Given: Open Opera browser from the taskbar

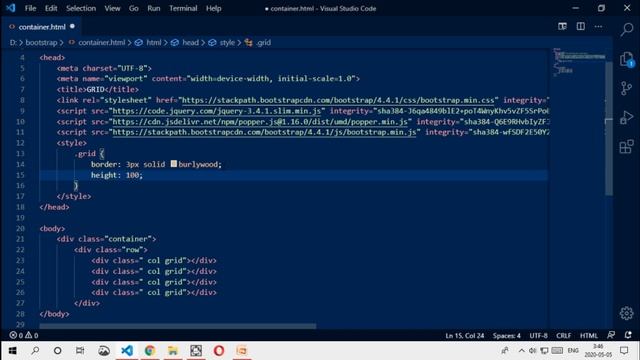Looking at the screenshot, I should [219, 351].
